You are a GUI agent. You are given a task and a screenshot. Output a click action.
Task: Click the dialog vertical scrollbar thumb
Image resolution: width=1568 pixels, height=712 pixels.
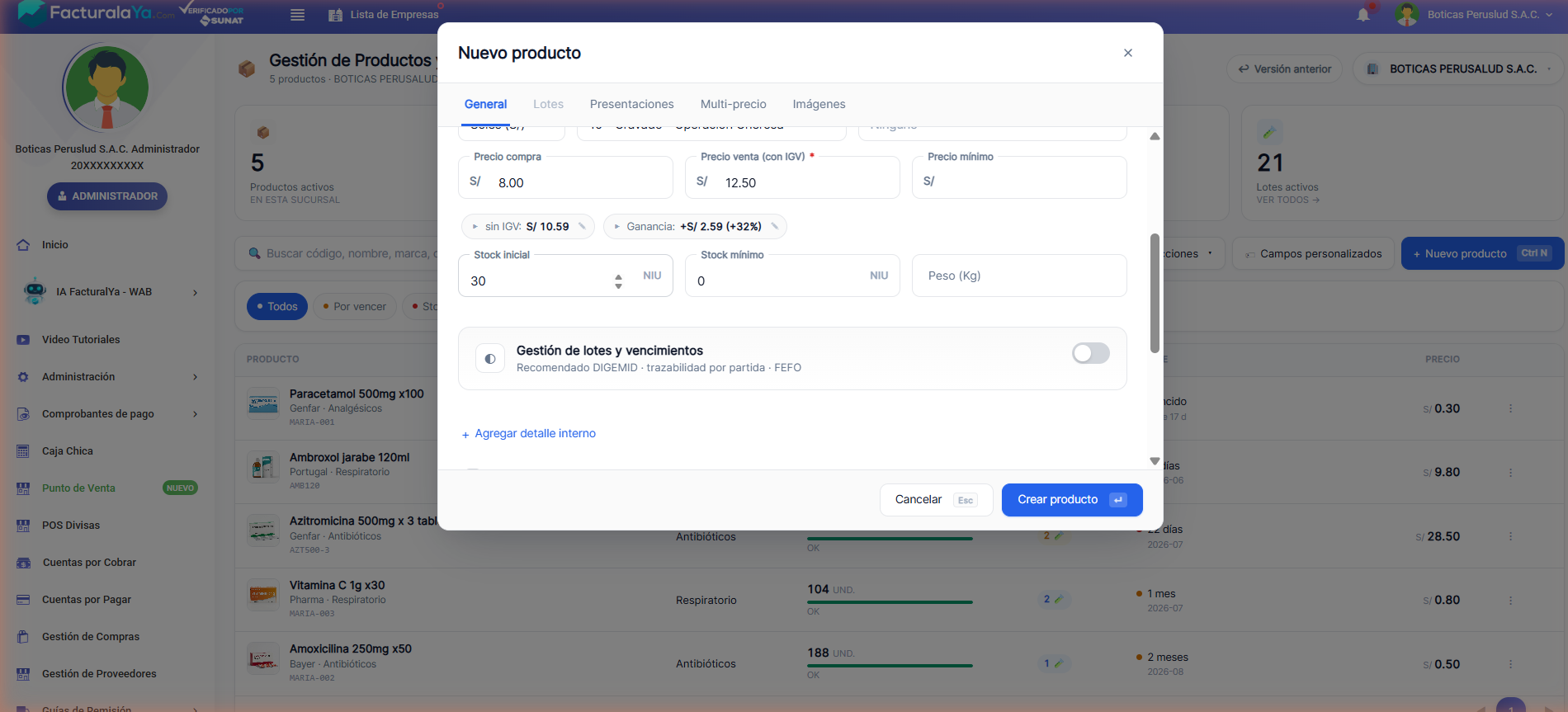1155,293
